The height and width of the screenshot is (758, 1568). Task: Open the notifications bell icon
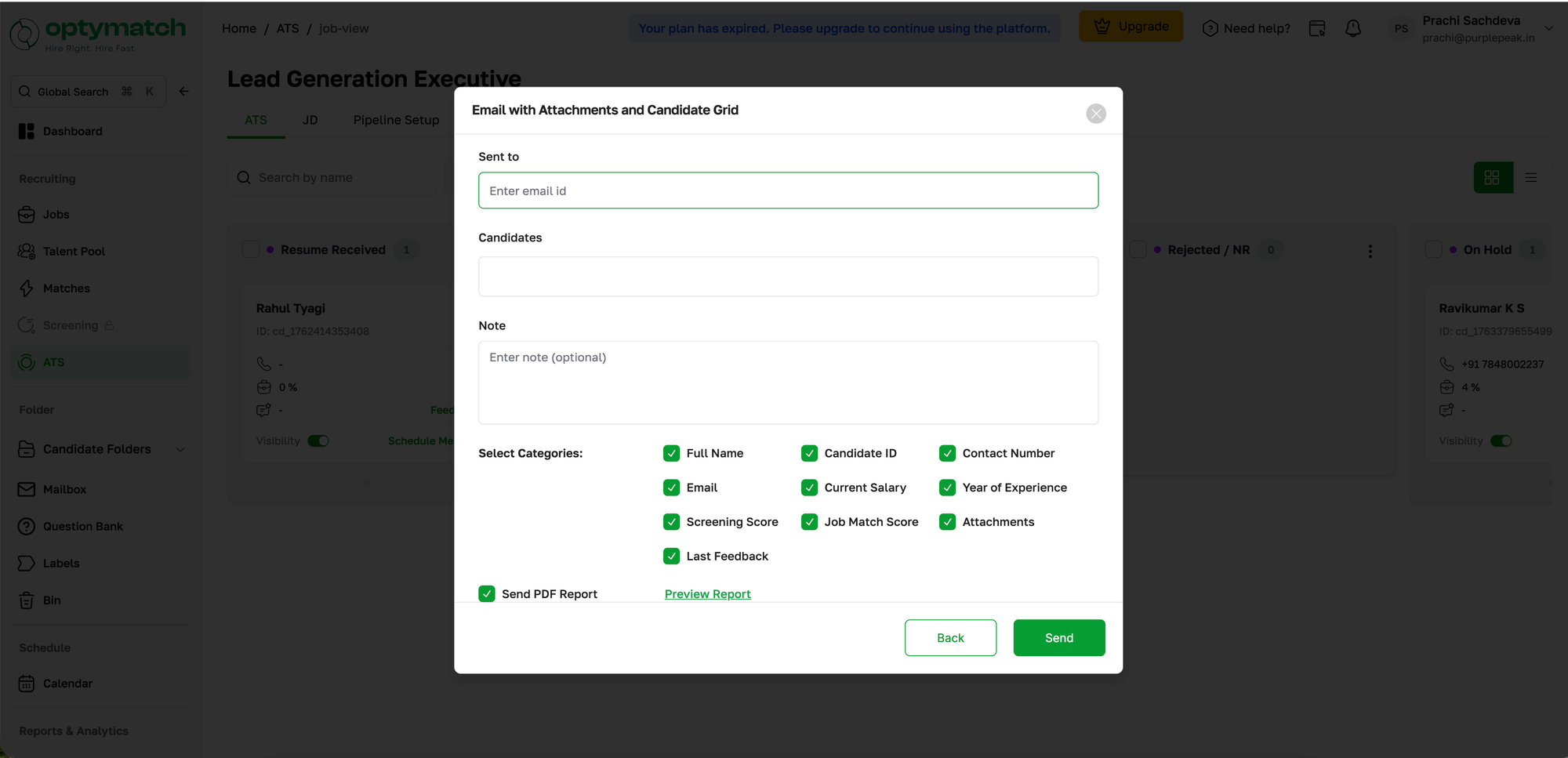click(1353, 28)
